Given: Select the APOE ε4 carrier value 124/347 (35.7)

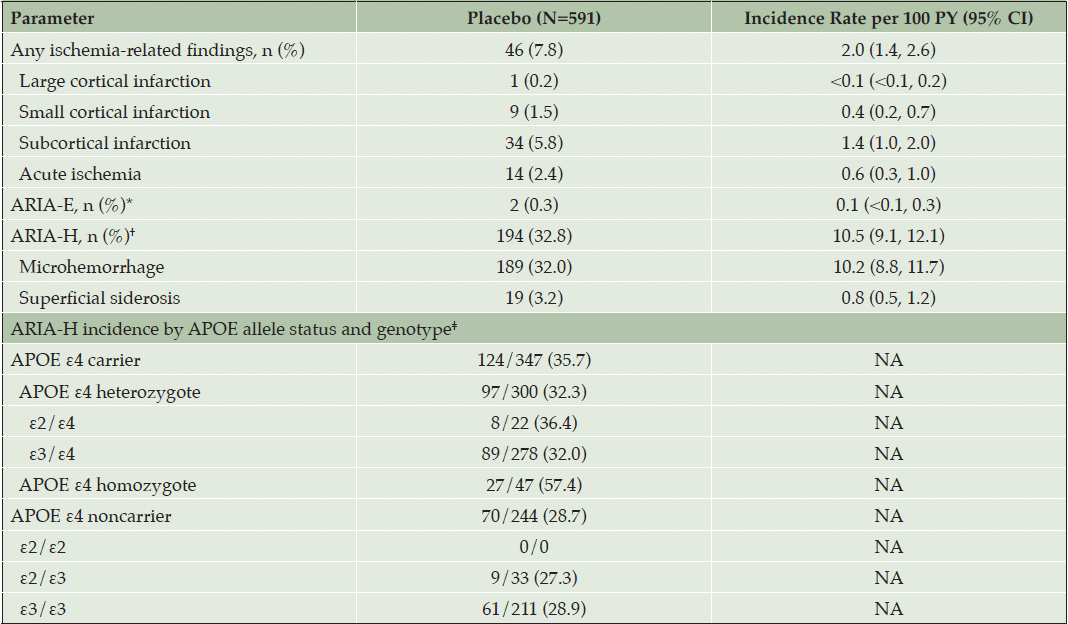Looking at the screenshot, I should [x=534, y=360].
